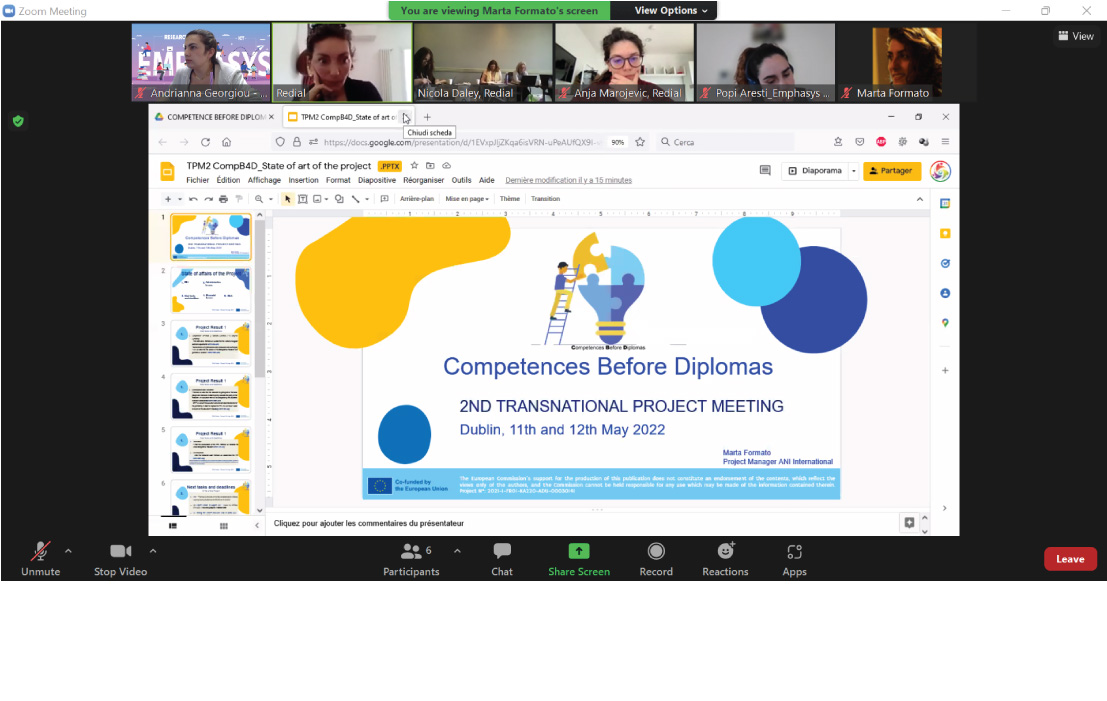This screenshot has height=701, width=1107.
Task: Switch layout with the View button
Action: [1076, 36]
